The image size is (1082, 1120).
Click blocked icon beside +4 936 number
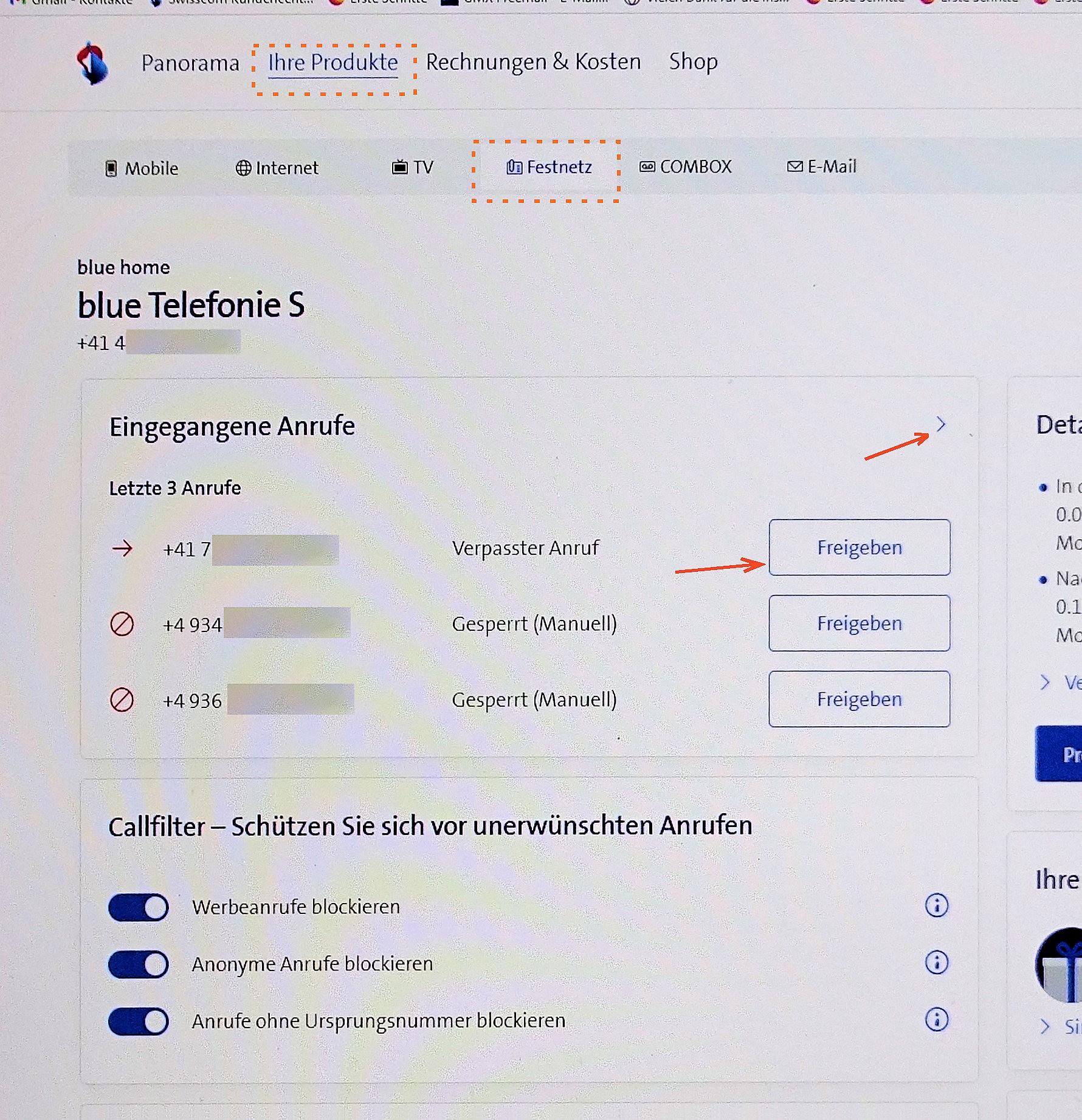click(x=122, y=700)
